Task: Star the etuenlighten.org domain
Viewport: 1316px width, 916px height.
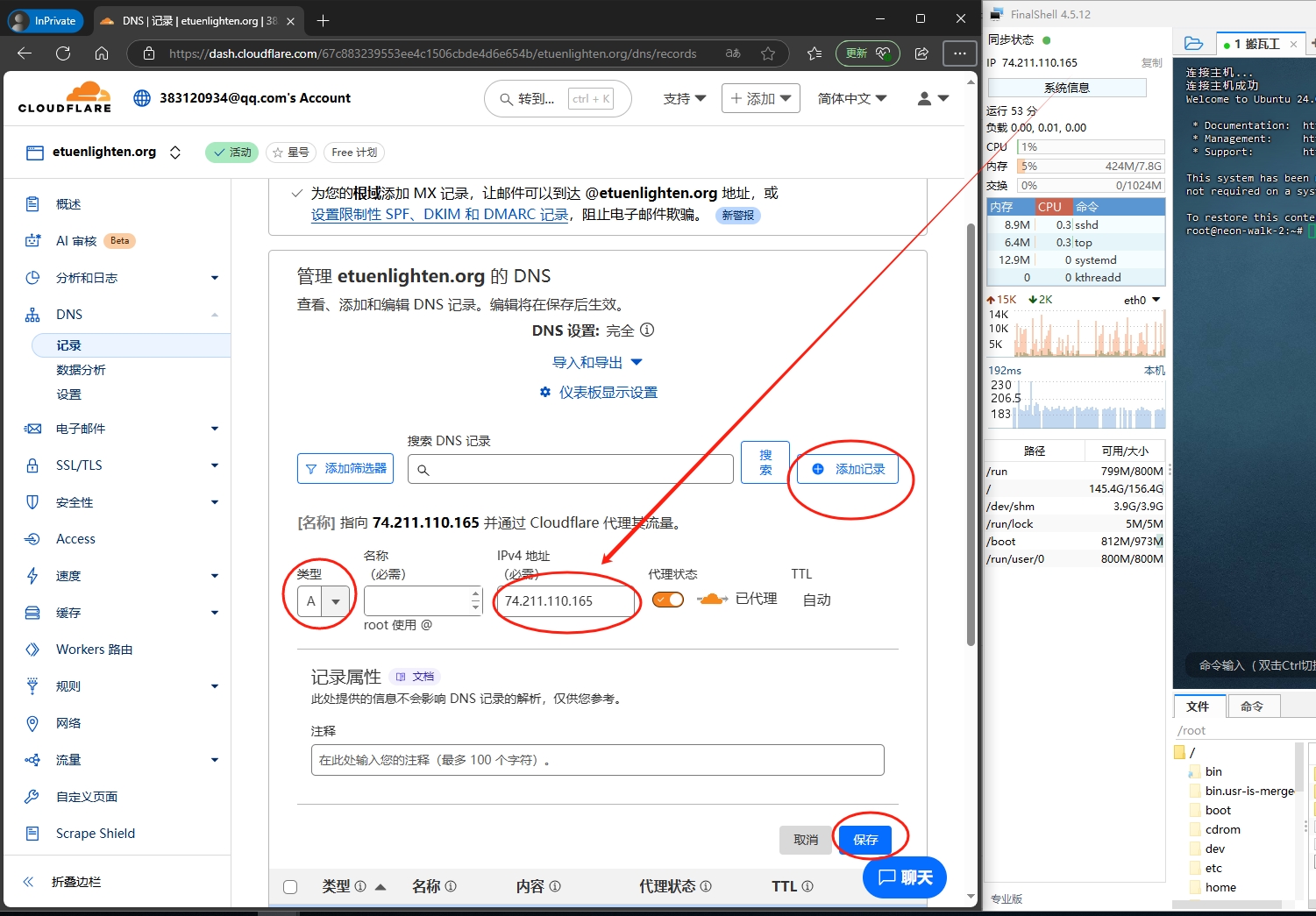Action: coord(290,153)
